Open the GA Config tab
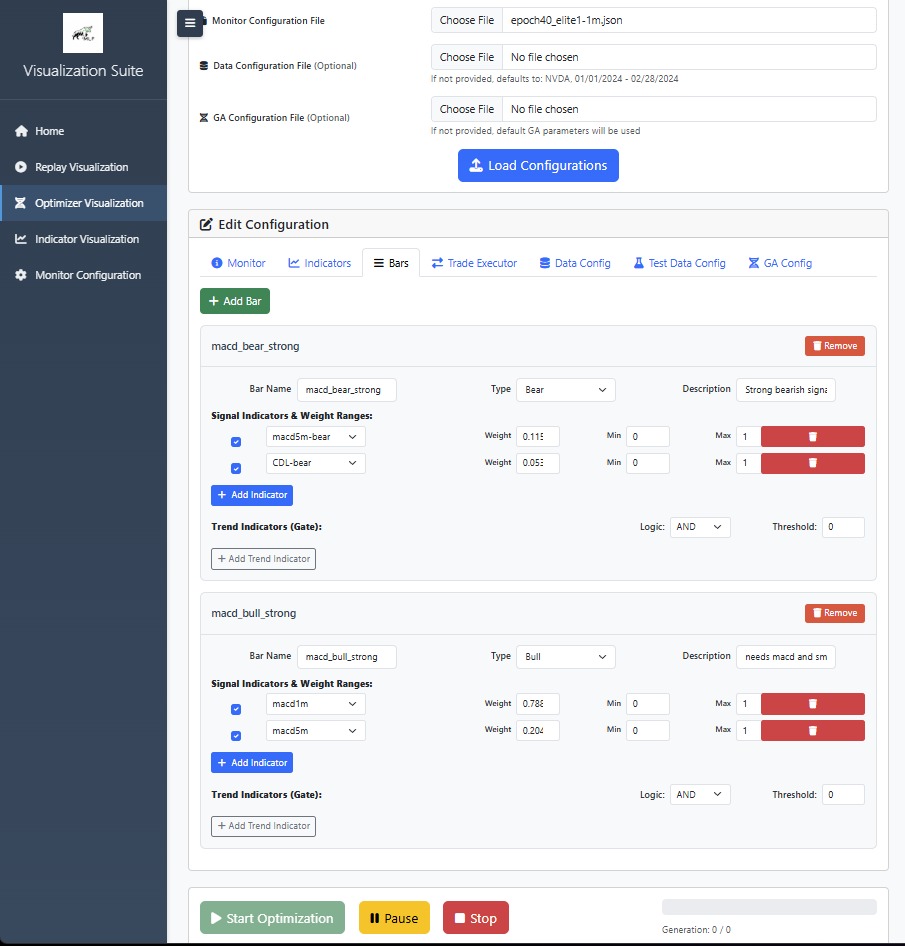 780,263
